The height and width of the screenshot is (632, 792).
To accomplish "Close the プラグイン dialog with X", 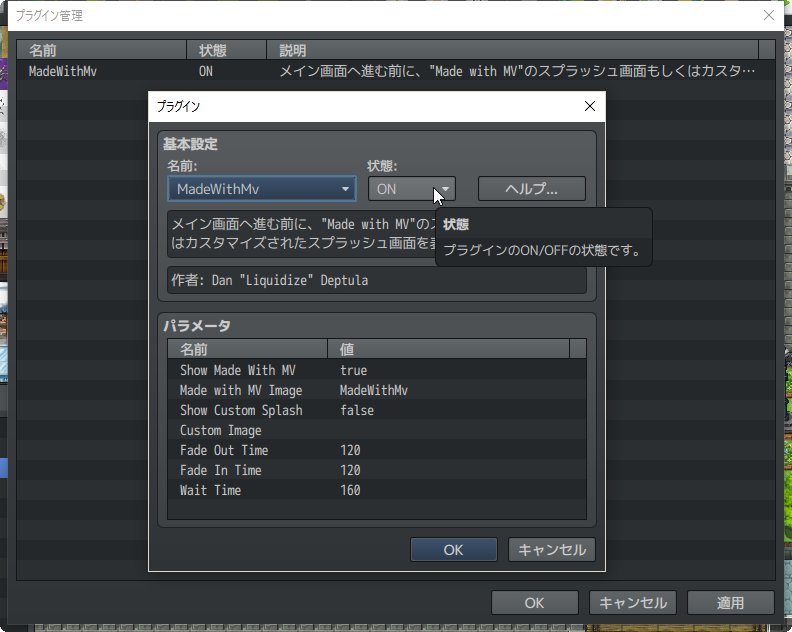I will point(589,106).
